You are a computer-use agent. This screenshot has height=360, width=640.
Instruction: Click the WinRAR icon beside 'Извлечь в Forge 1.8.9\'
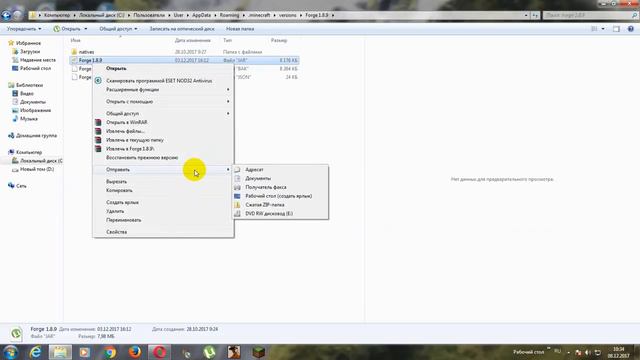point(98,149)
